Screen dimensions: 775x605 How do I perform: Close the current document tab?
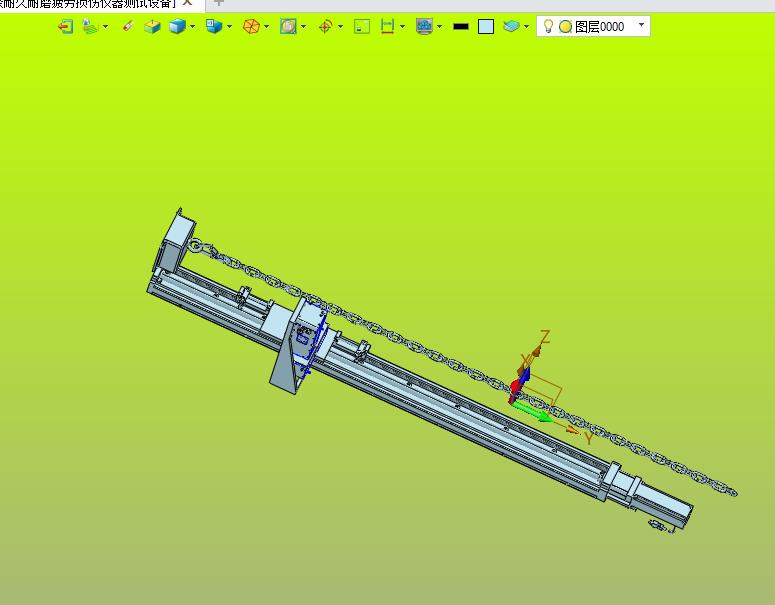187,3
